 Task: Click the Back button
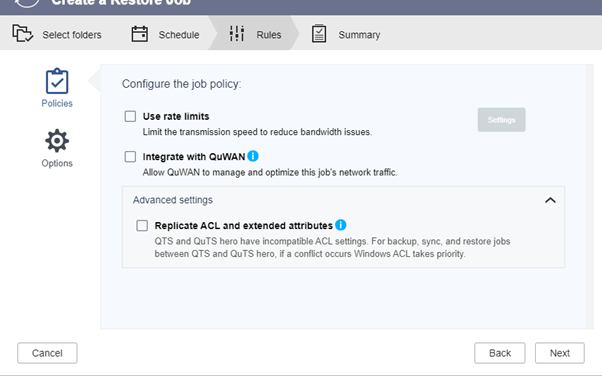tap(499, 353)
